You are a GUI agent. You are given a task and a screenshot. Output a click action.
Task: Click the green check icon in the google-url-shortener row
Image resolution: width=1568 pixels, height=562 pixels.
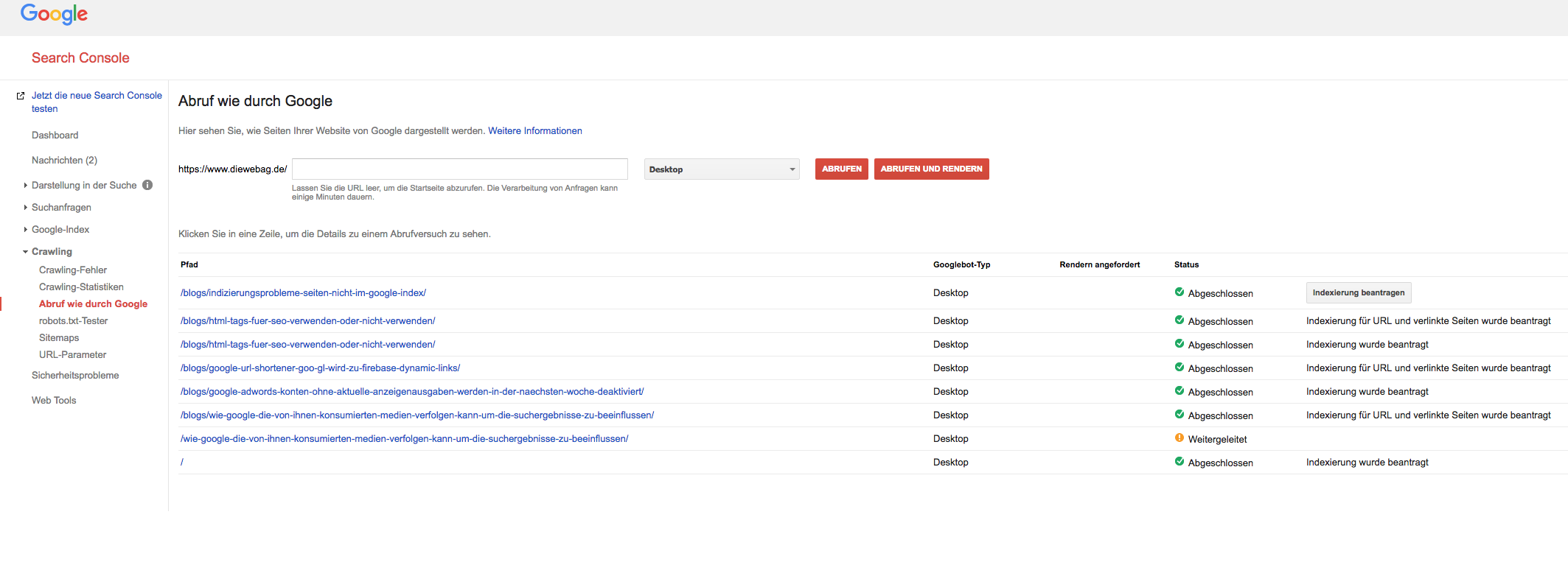(x=1180, y=368)
